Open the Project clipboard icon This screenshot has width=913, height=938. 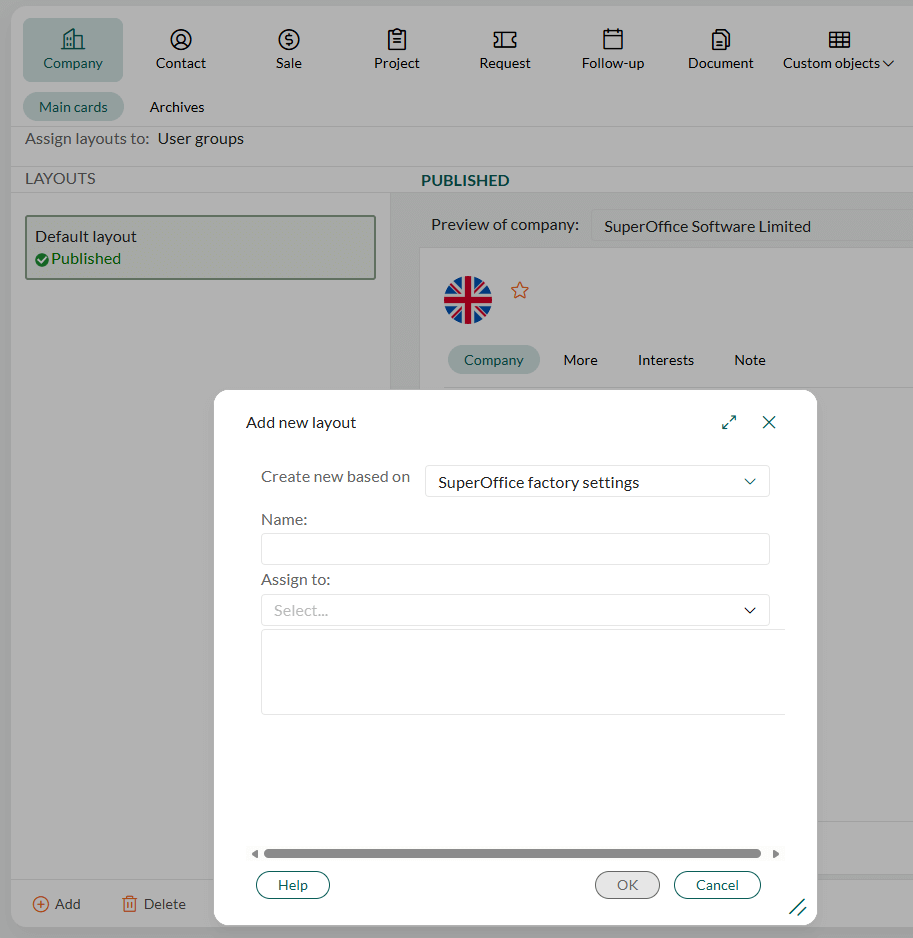coord(397,39)
